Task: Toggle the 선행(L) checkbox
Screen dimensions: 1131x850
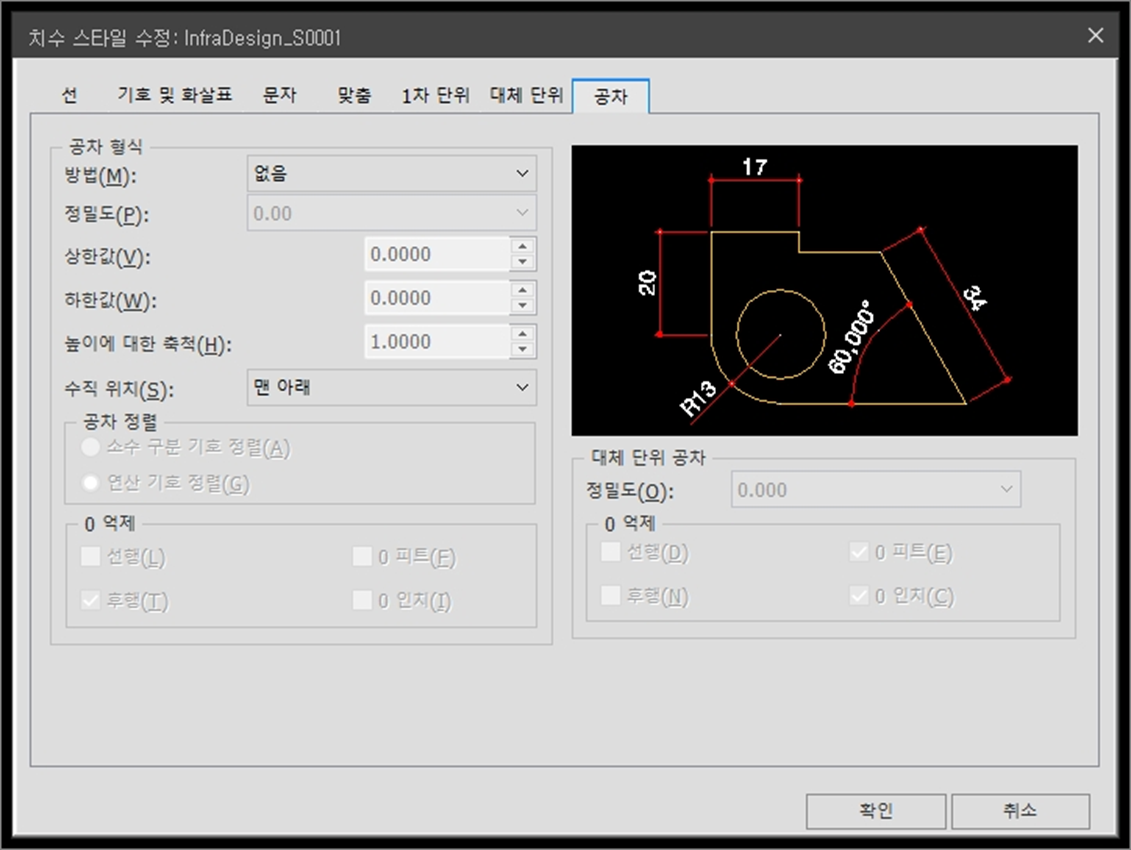Action: (x=91, y=557)
